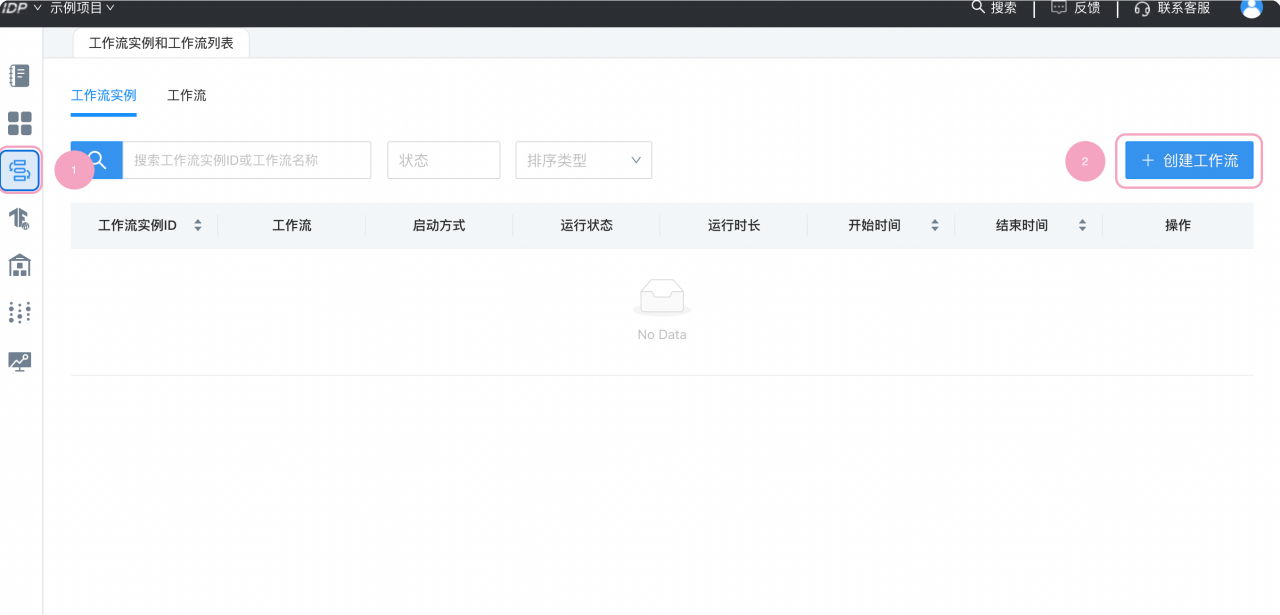
Task: Expand the 排序类型 dropdown
Action: click(x=583, y=160)
